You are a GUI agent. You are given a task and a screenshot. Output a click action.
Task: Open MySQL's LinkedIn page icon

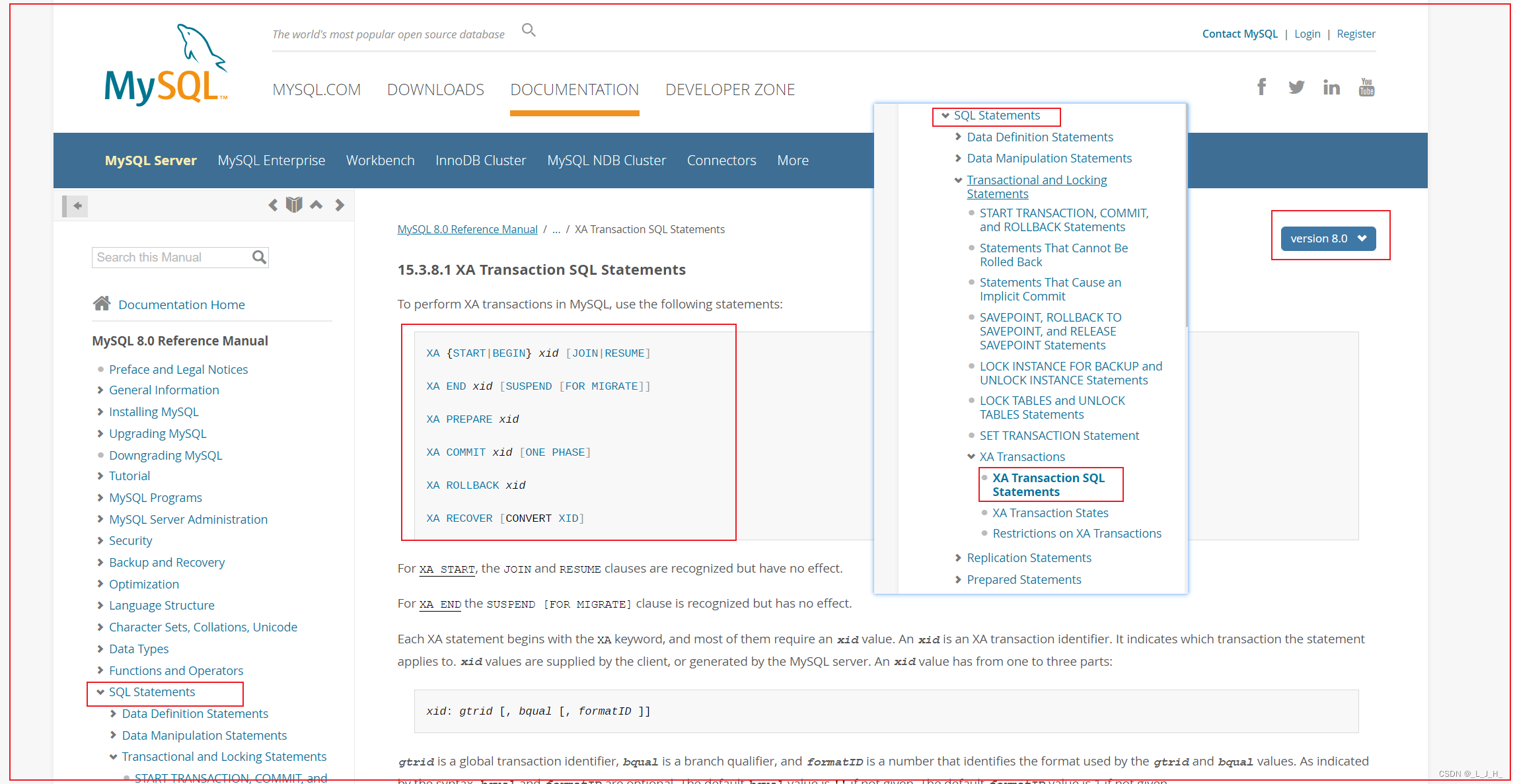pyautogui.click(x=1331, y=87)
